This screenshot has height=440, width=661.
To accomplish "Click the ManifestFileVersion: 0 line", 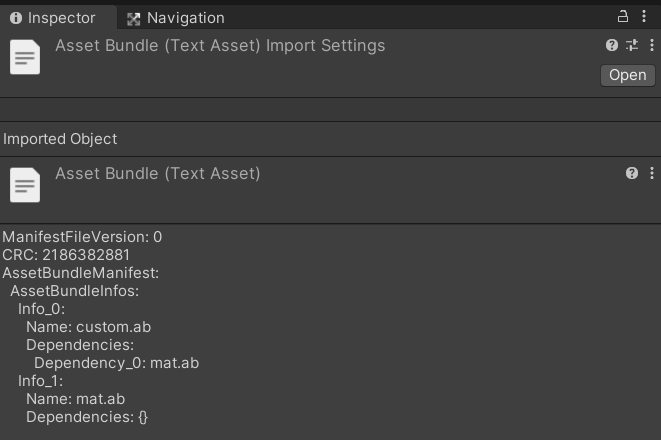I will (82, 237).
